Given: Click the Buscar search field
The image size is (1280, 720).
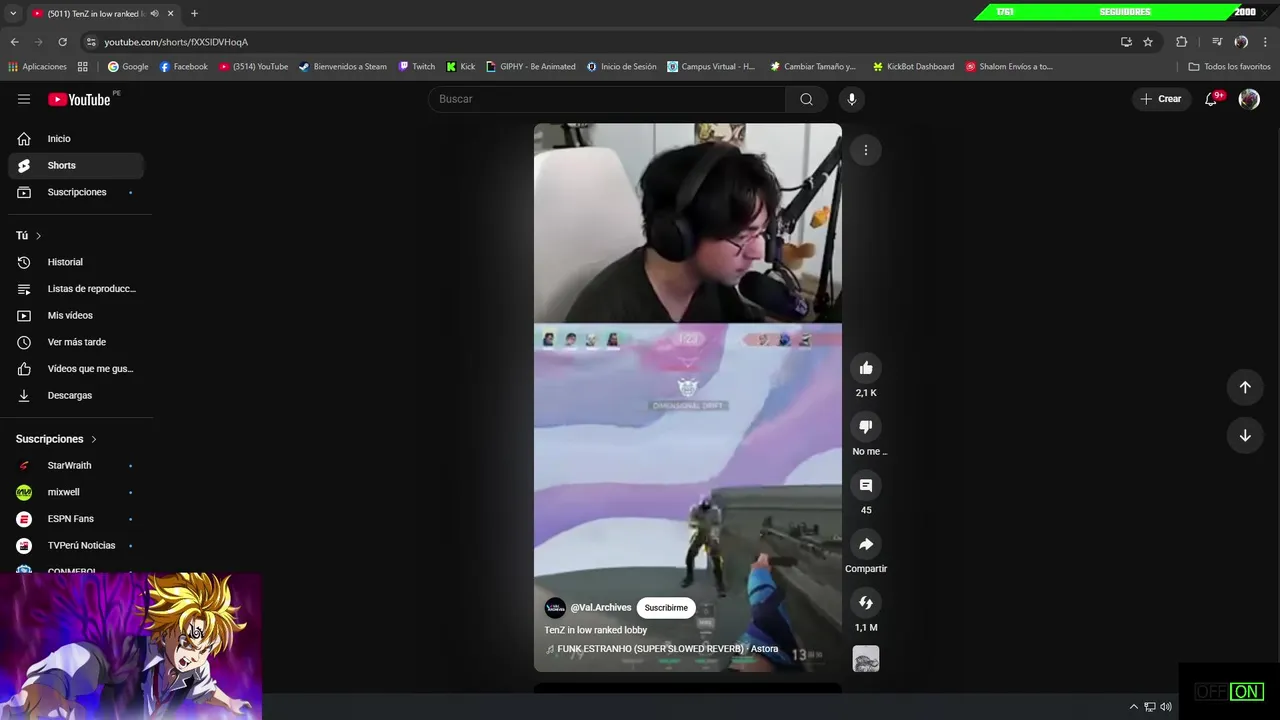Looking at the screenshot, I should coord(607,99).
